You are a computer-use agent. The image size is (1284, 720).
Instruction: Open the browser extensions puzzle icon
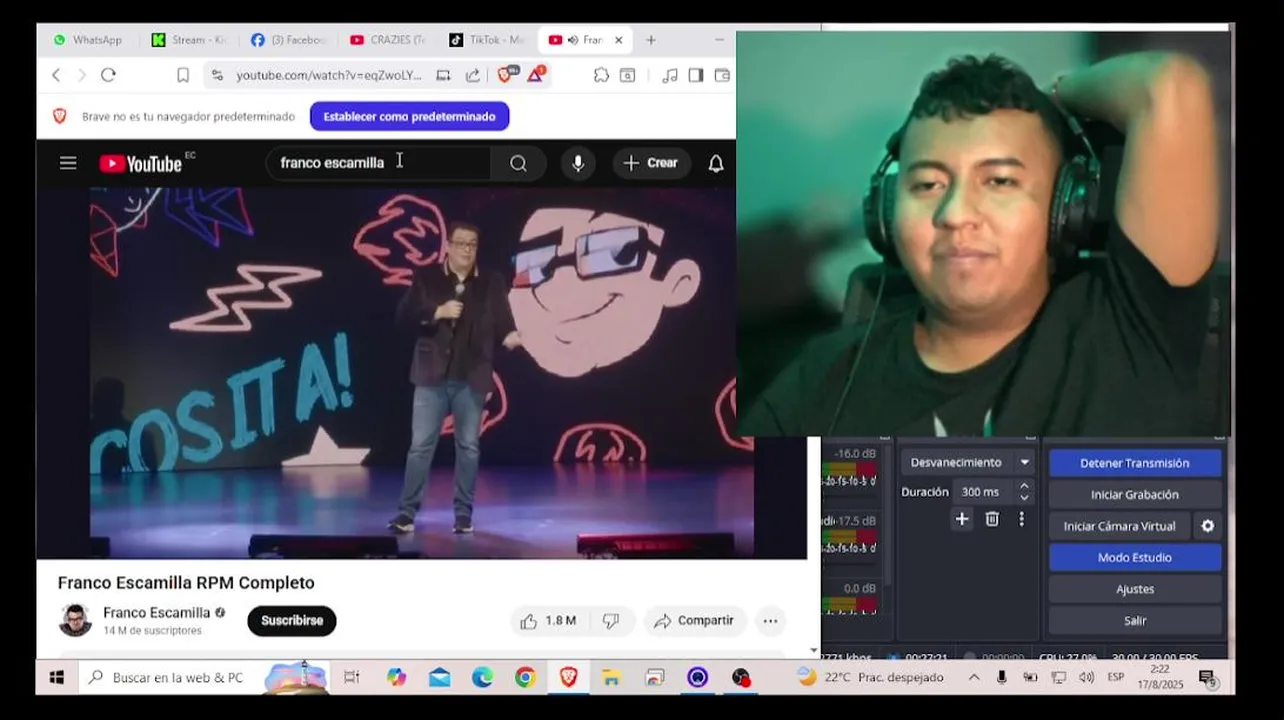pos(601,75)
